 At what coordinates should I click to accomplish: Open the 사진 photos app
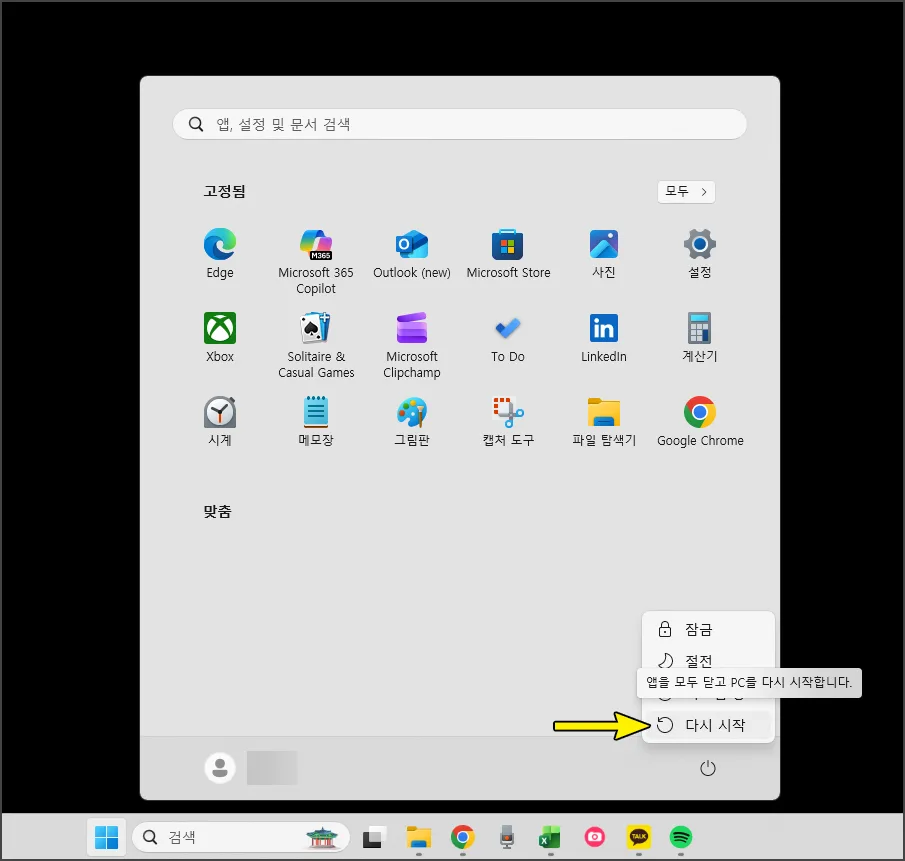pyautogui.click(x=604, y=253)
